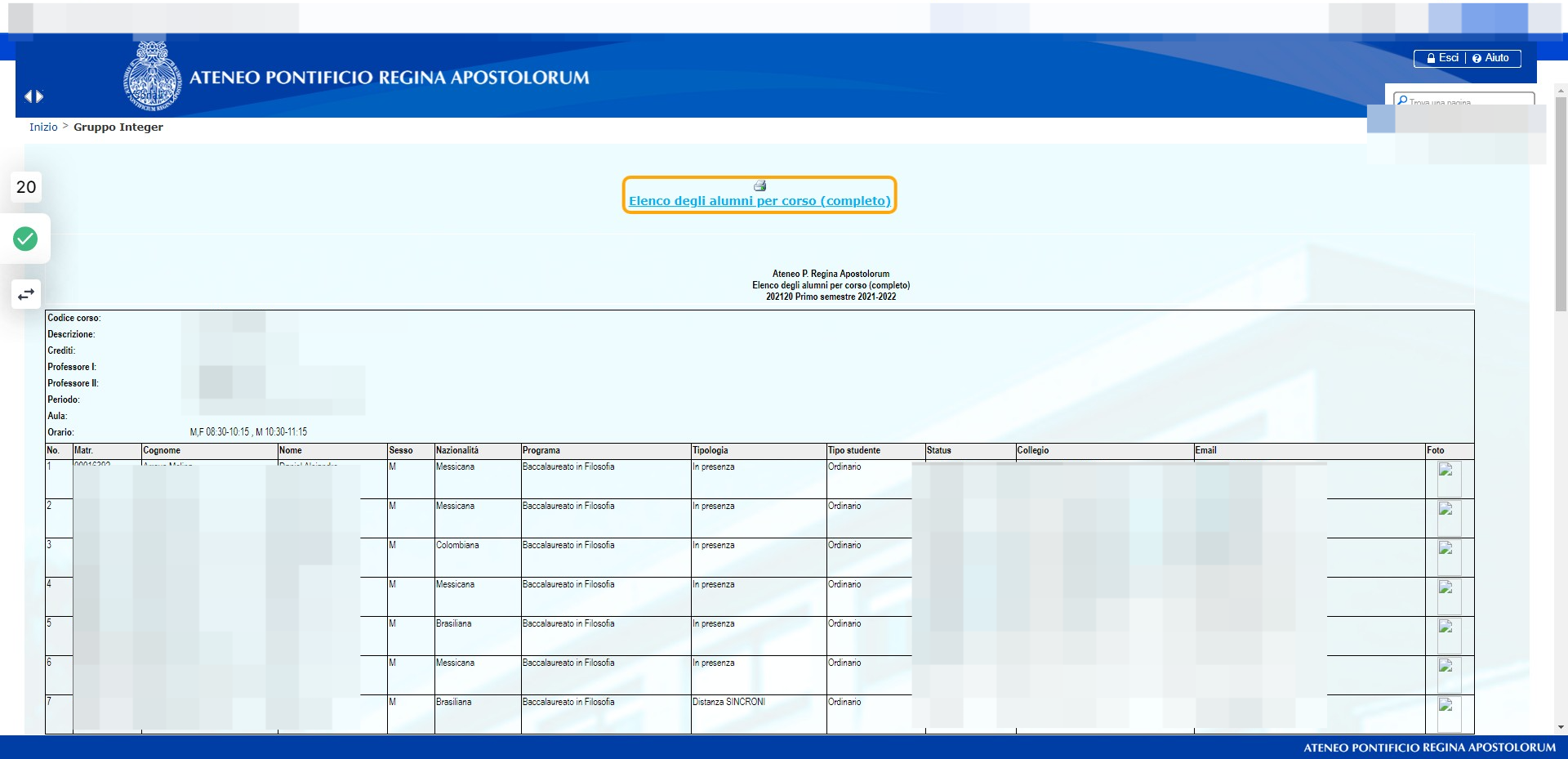
Task: Click the scrollbar up arrow
Action: (1561, 90)
